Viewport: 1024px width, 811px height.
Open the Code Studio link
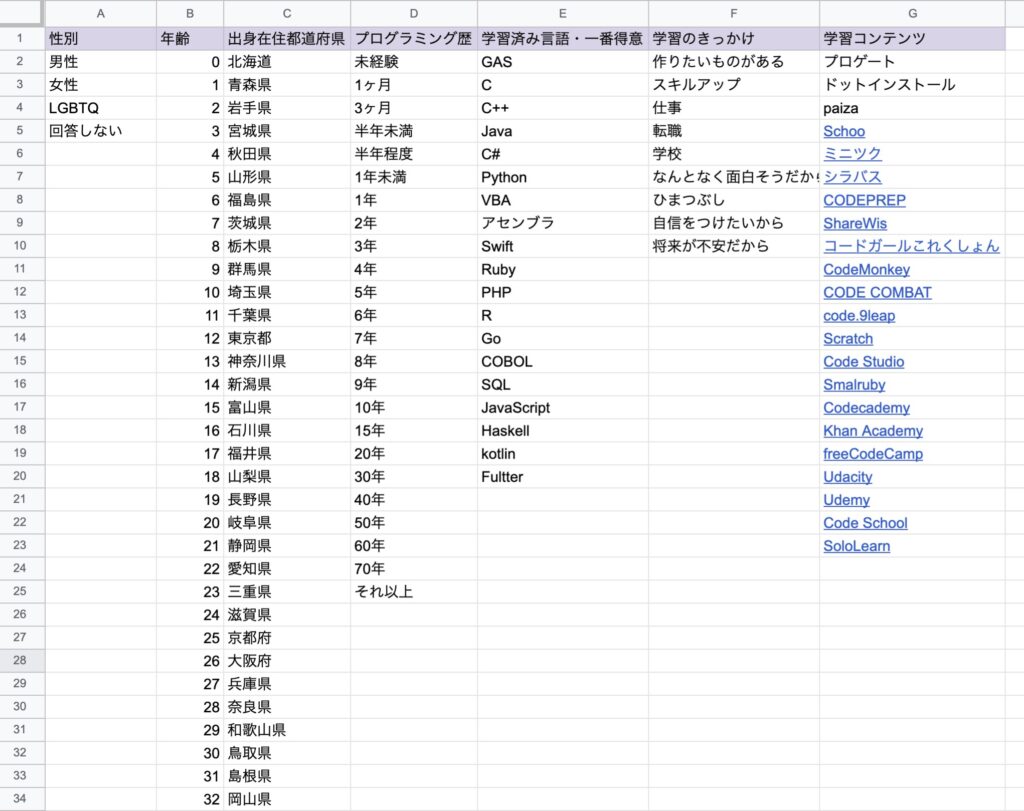863,362
